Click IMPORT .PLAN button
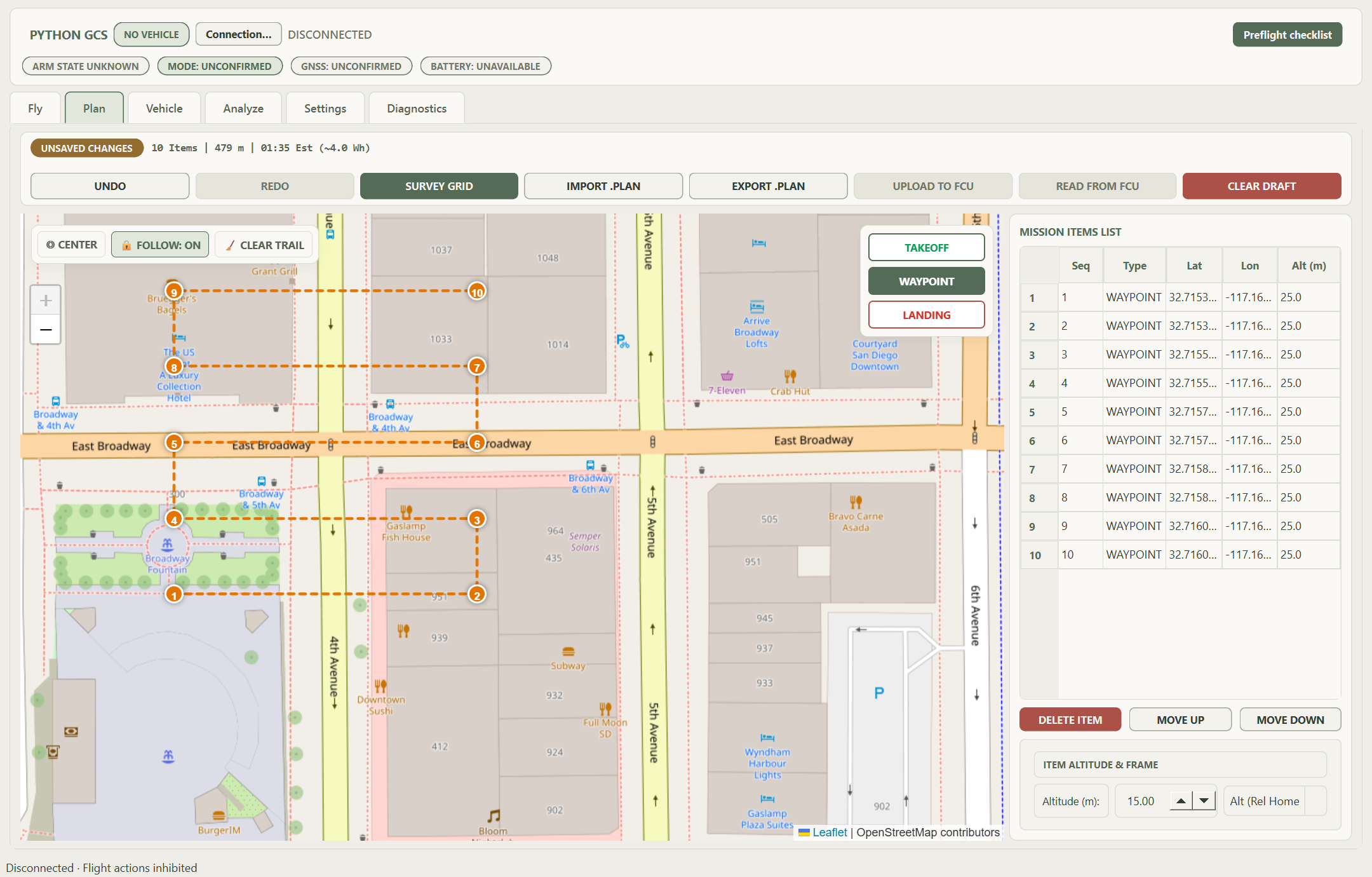The width and height of the screenshot is (1372, 877). coord(603,186)
